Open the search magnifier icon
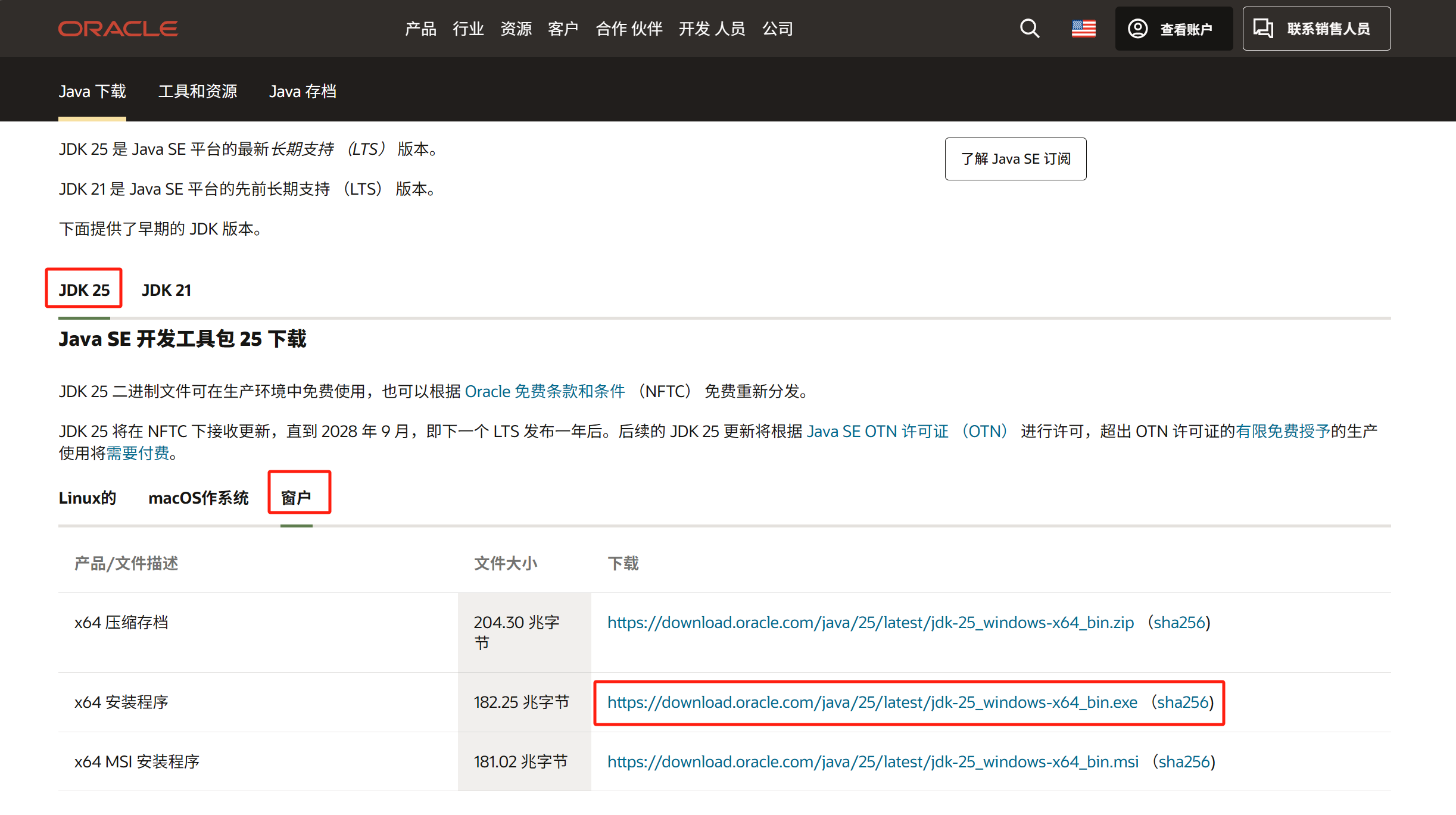The width and height of the screenshot is (1456, 815). [1029, 28]
